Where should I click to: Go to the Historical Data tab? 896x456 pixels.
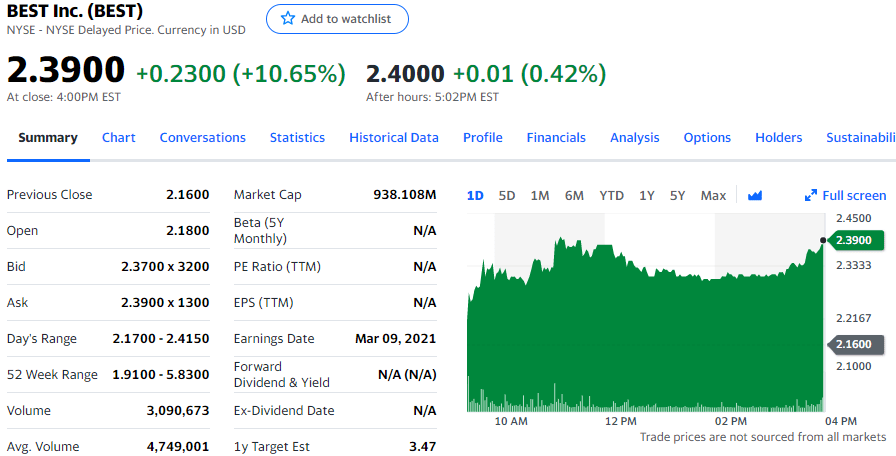(x=394, y=138)
